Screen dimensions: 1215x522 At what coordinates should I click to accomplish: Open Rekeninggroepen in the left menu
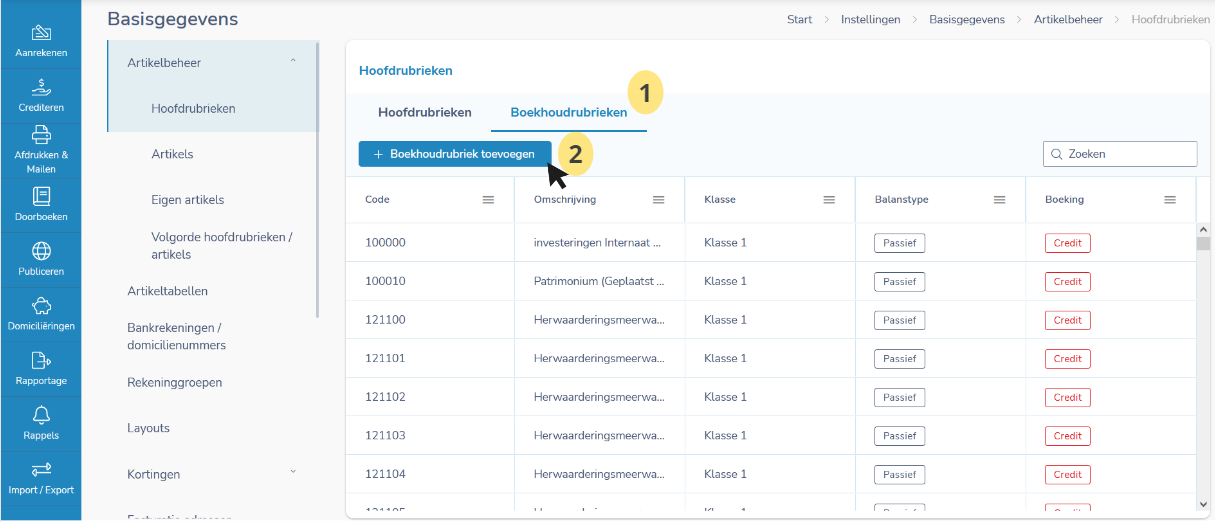point(175,382)
